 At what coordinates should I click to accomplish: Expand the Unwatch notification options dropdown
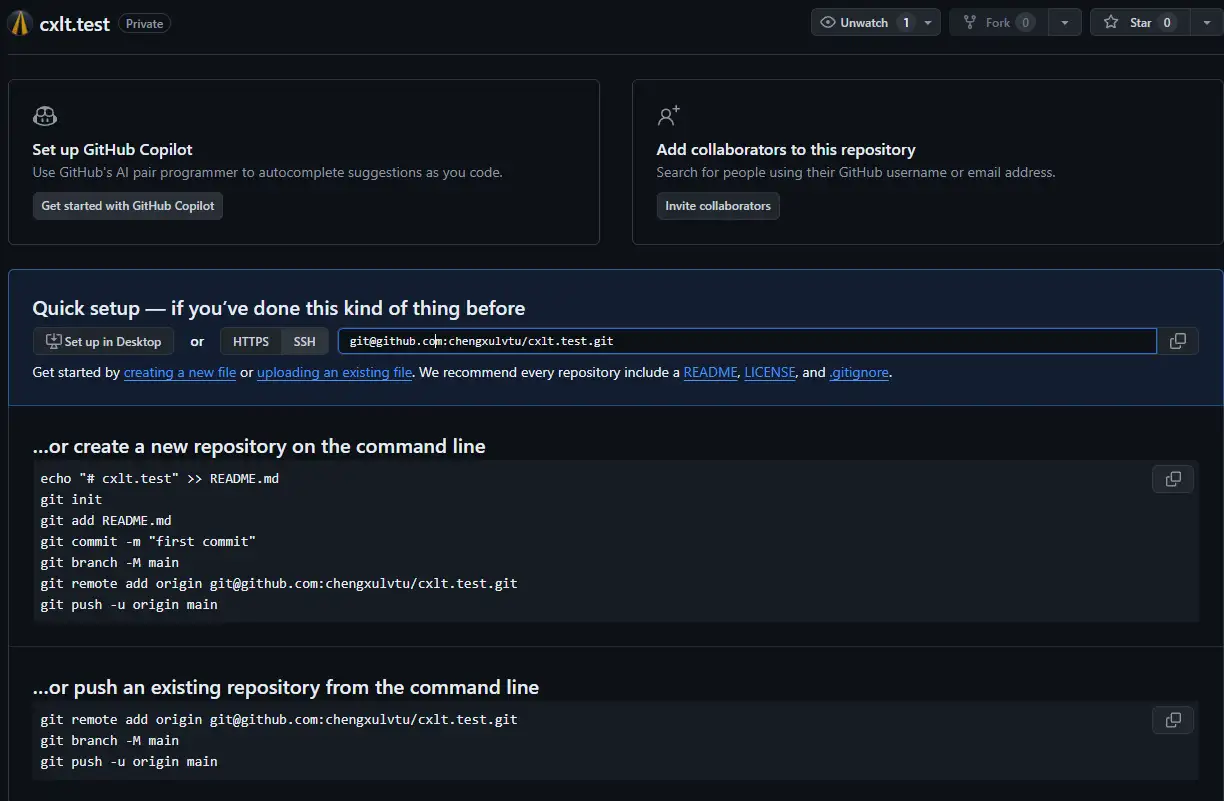928,23
